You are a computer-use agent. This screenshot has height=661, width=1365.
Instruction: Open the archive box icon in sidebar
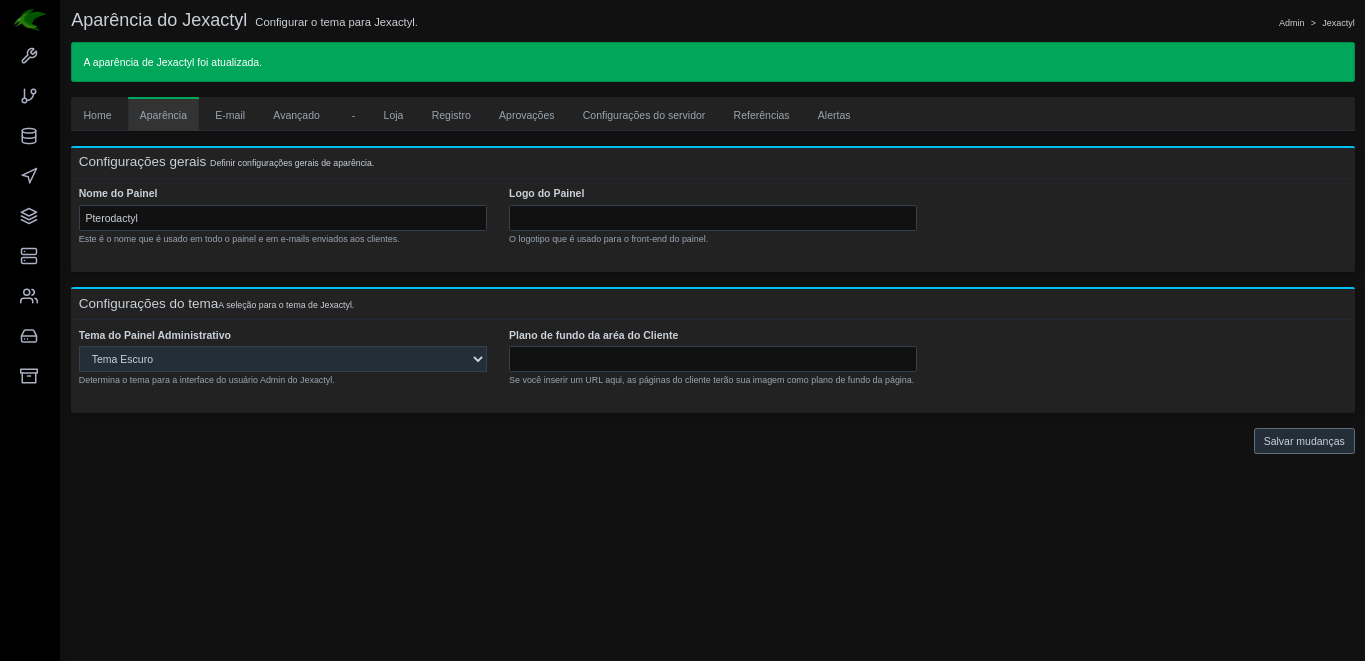tap(29, 376)
